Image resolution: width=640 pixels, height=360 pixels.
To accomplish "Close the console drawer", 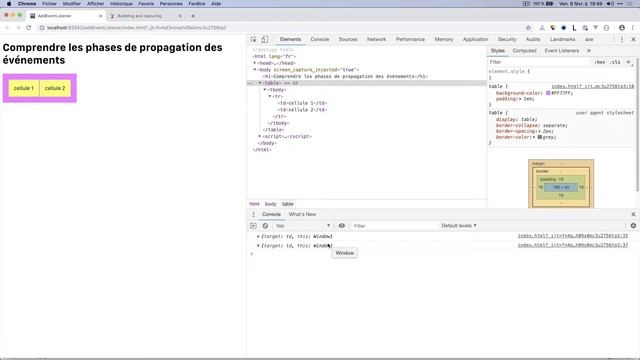I will 633,214.
